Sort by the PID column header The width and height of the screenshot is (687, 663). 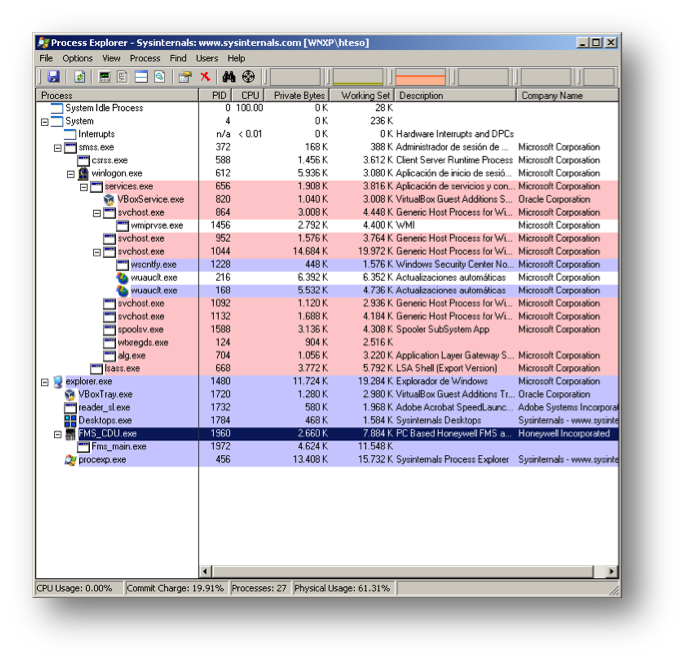[215, 96]
